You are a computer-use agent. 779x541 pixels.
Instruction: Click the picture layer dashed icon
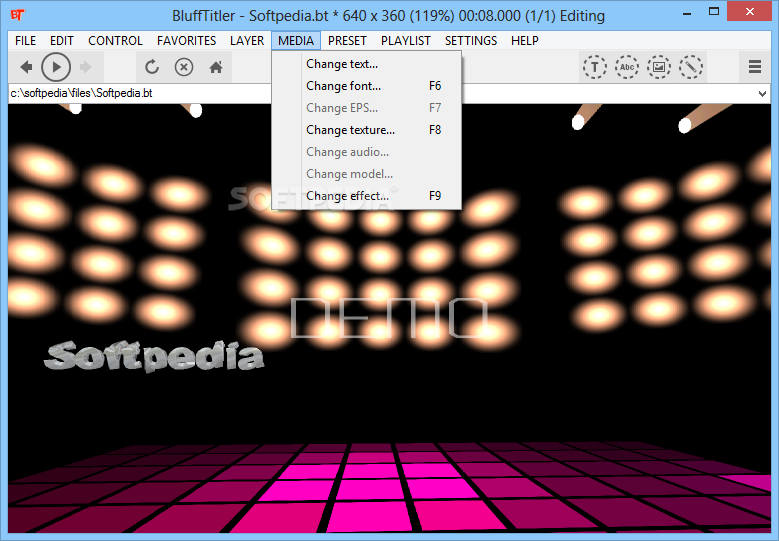pos(659,67)
